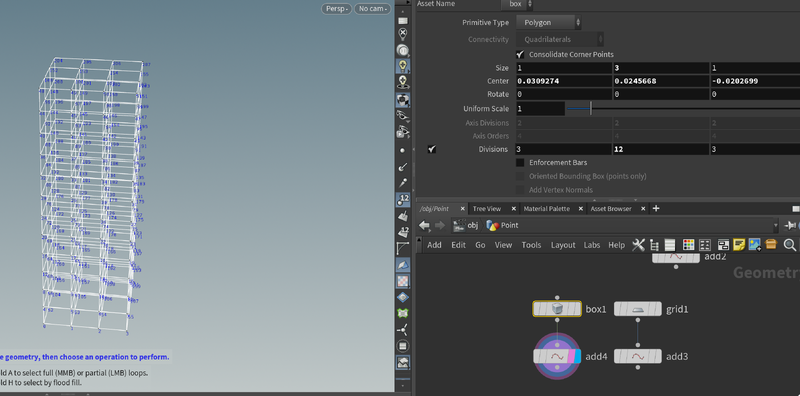Switch to the Asset Browser tab
This screenshot has width=800, height=396.
(x=611, y=209)
